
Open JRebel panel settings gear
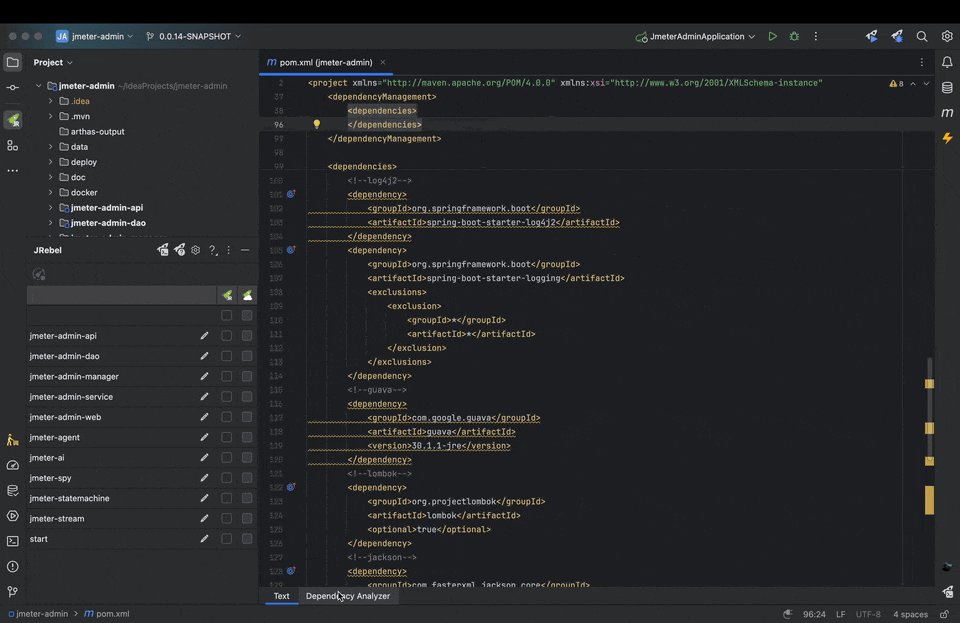tap(195, 250)
